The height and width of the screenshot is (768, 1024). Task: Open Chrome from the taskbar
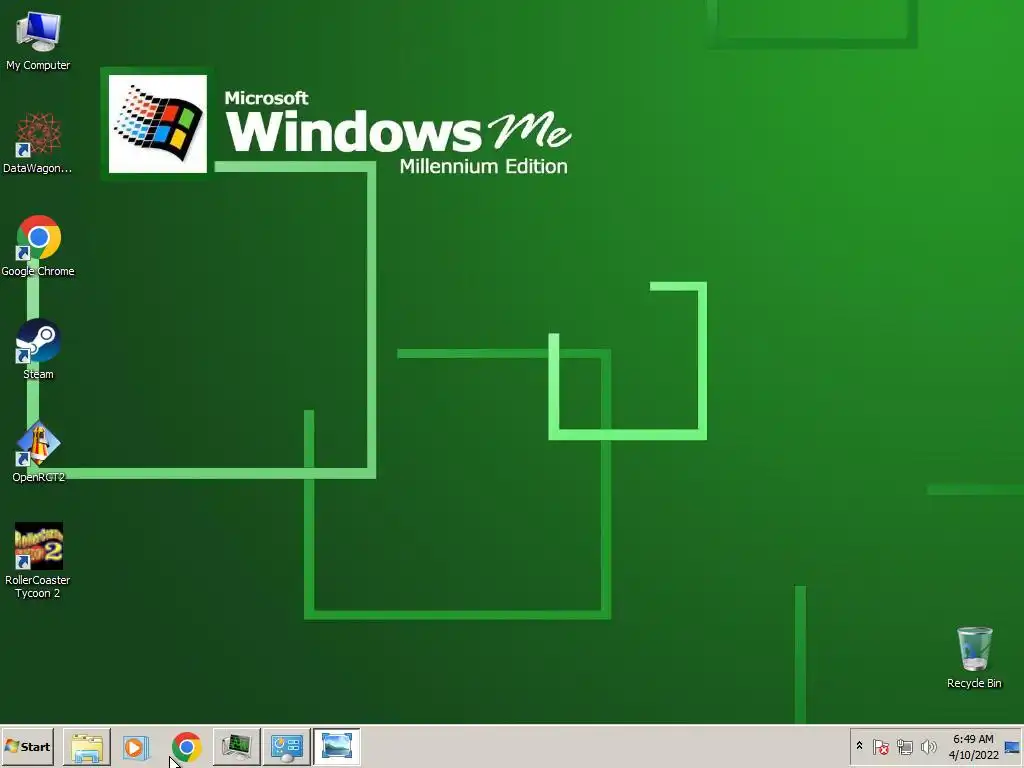click(x=187, y=746)
